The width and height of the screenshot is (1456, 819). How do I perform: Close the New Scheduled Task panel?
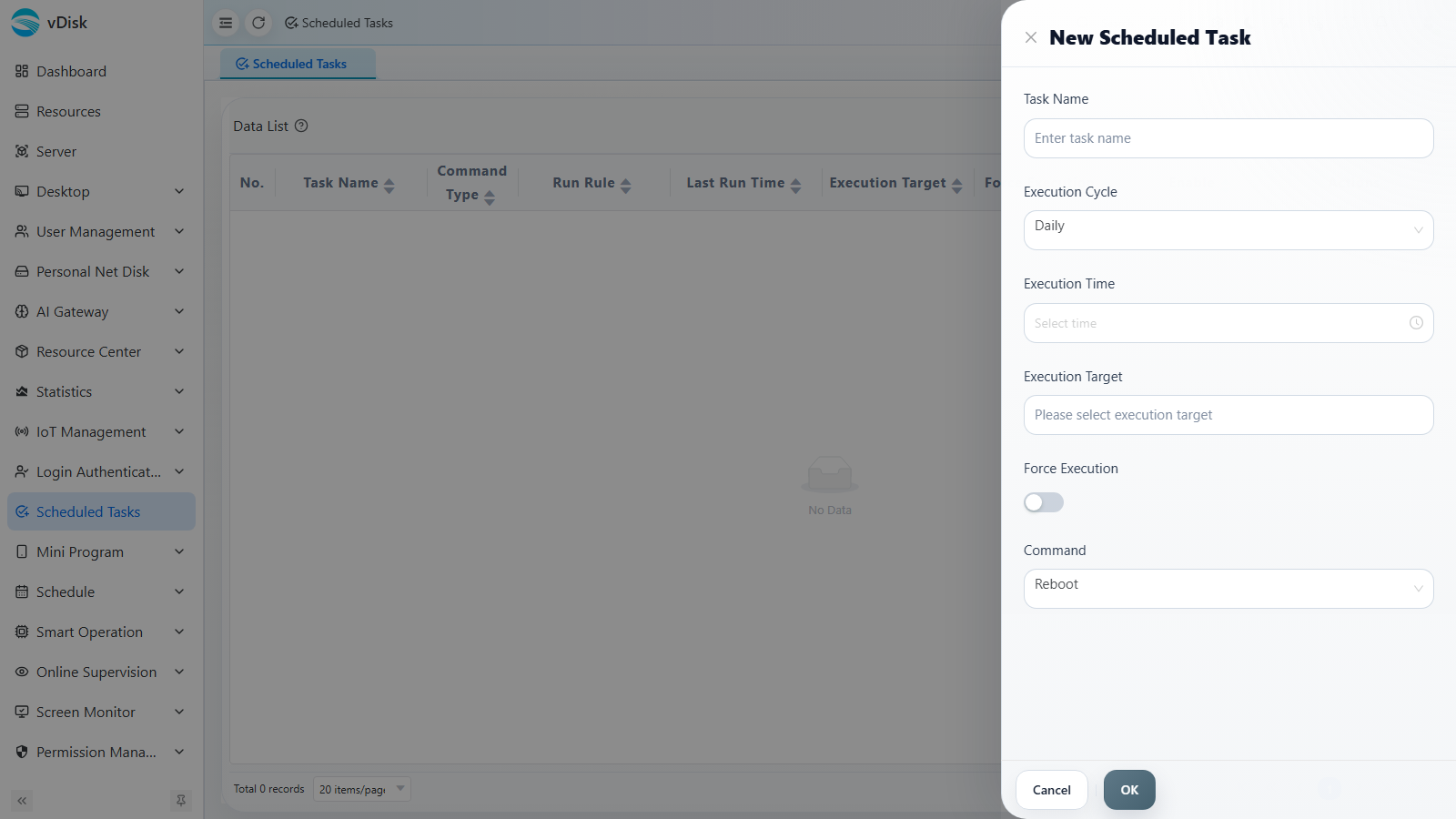1031,37
